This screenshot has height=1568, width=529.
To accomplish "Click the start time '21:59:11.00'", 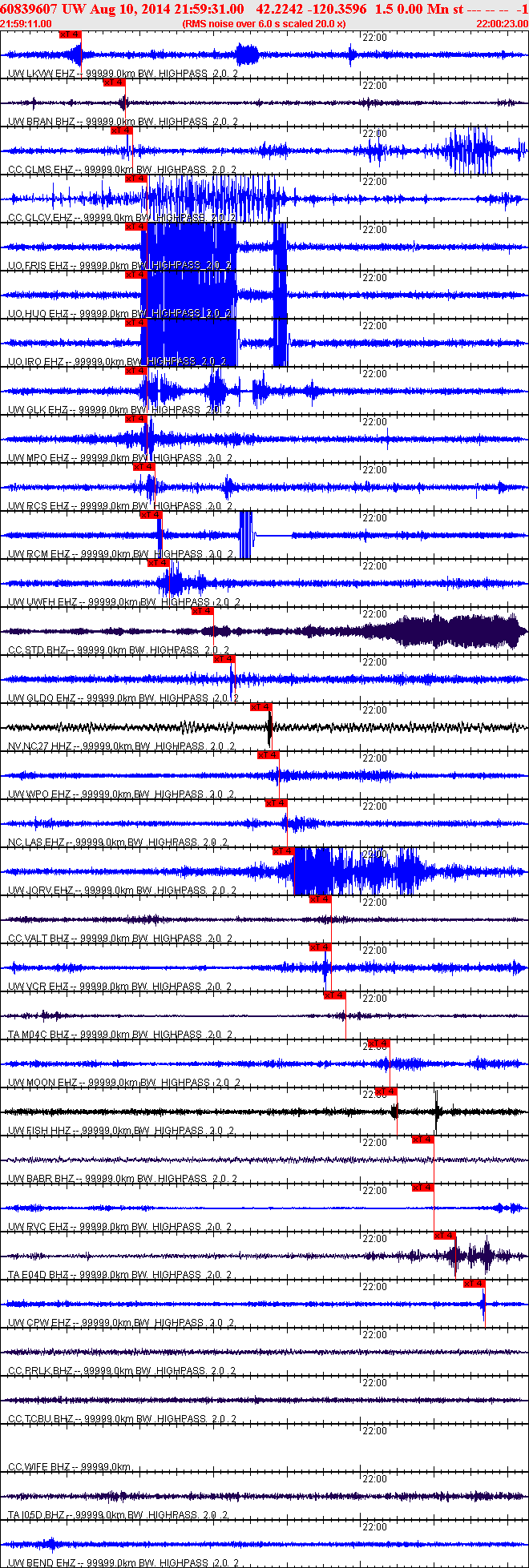I will 26,24.
